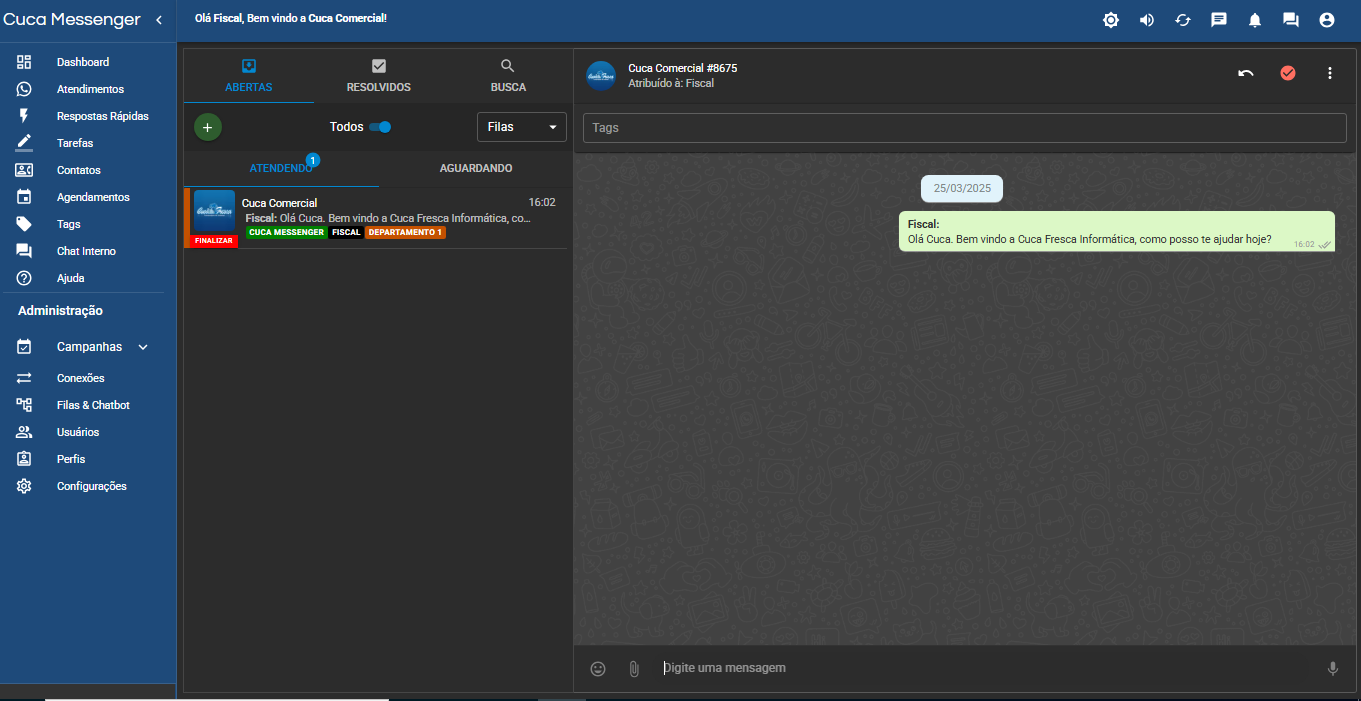Open the Tarefas pencil icon

coord(24,143)
